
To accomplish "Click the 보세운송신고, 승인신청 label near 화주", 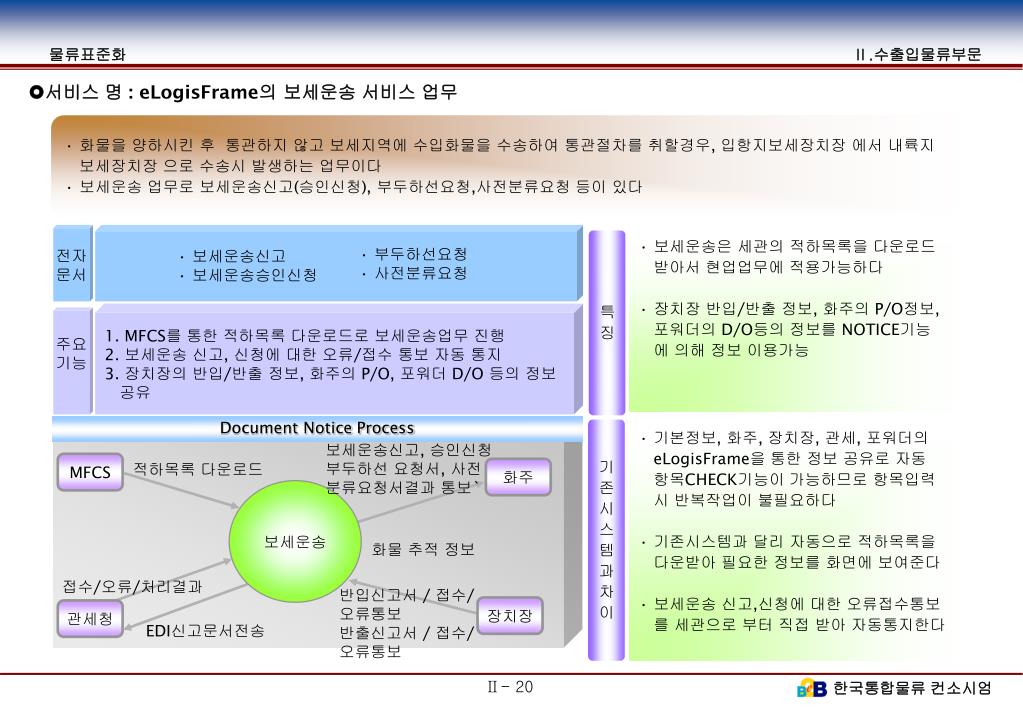I will [x=408, y=450].
